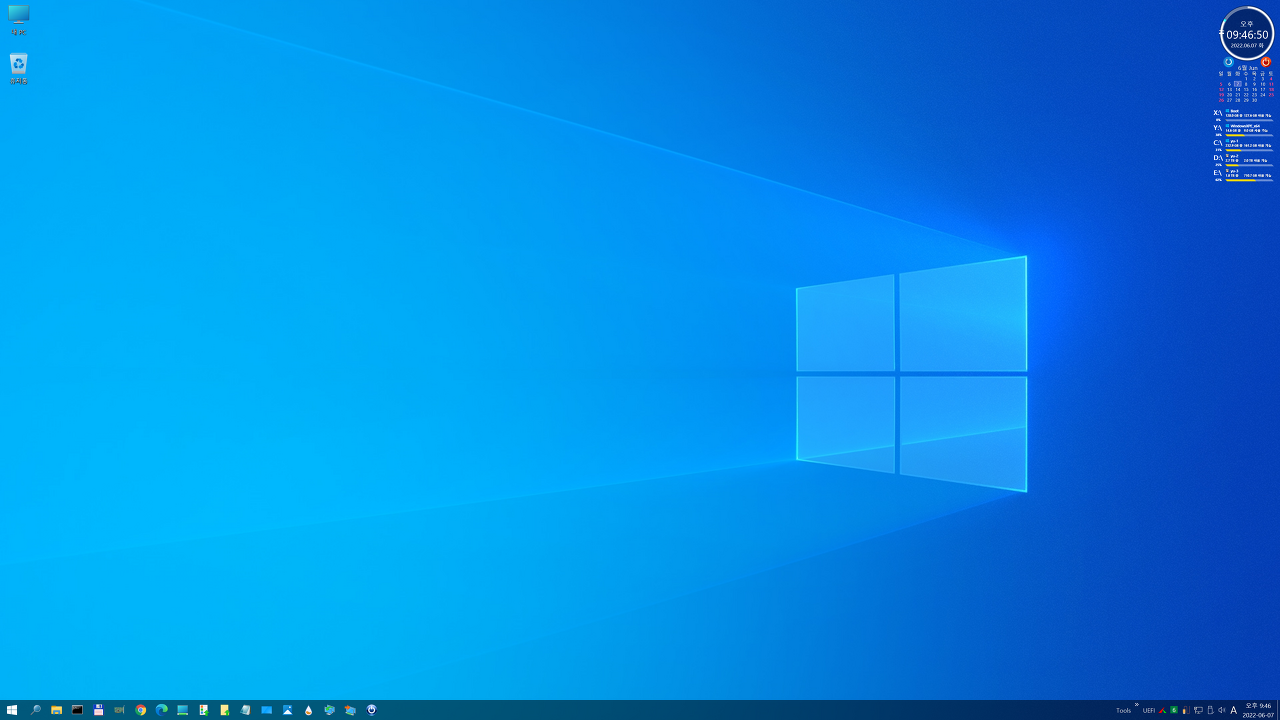Click the E: drive usage bar
Screen dimensions: 1280x720
pyautogui.click(x=1249, y=180)
